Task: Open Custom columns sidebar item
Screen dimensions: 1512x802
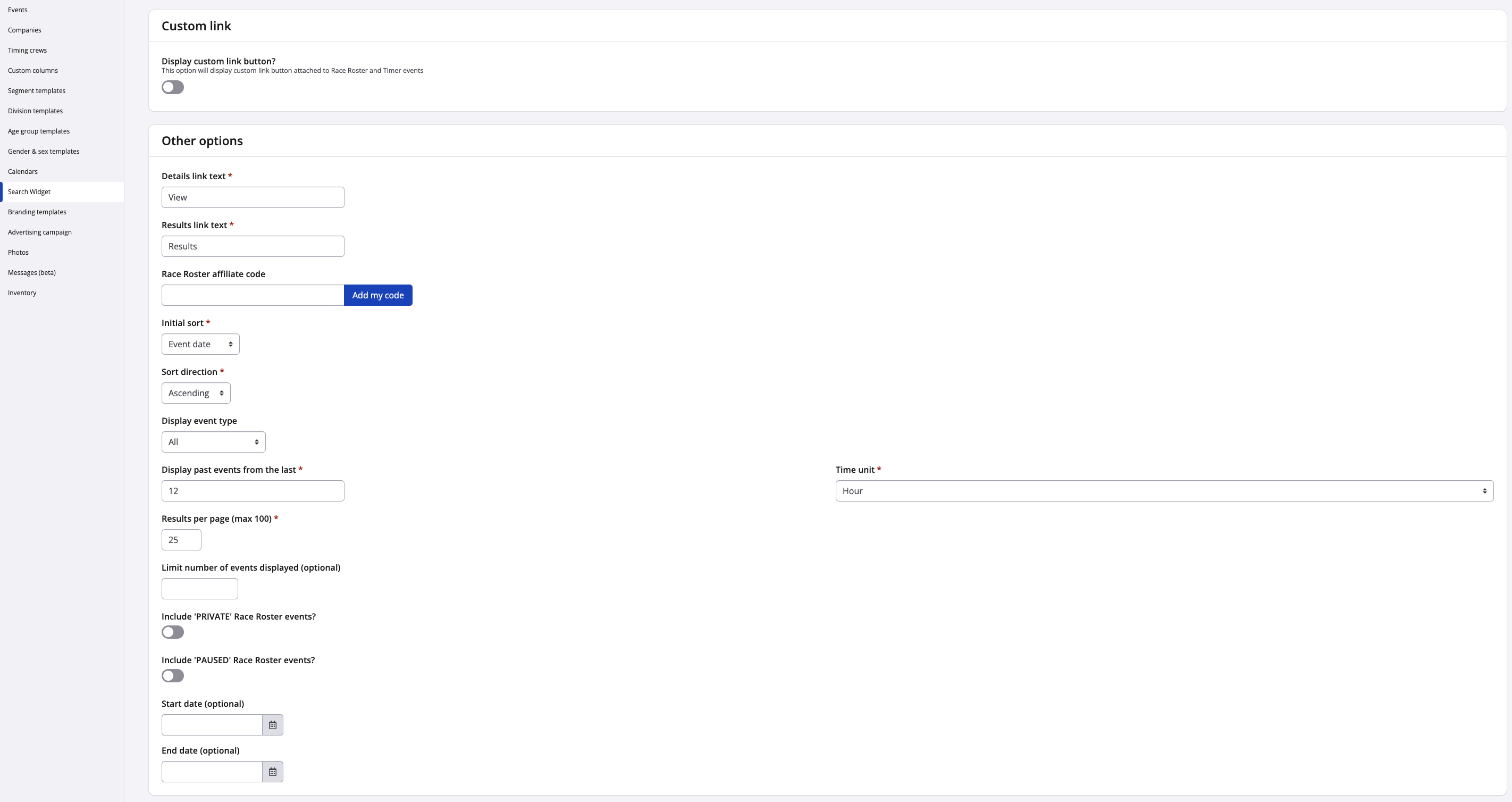Action: [33, 70]
